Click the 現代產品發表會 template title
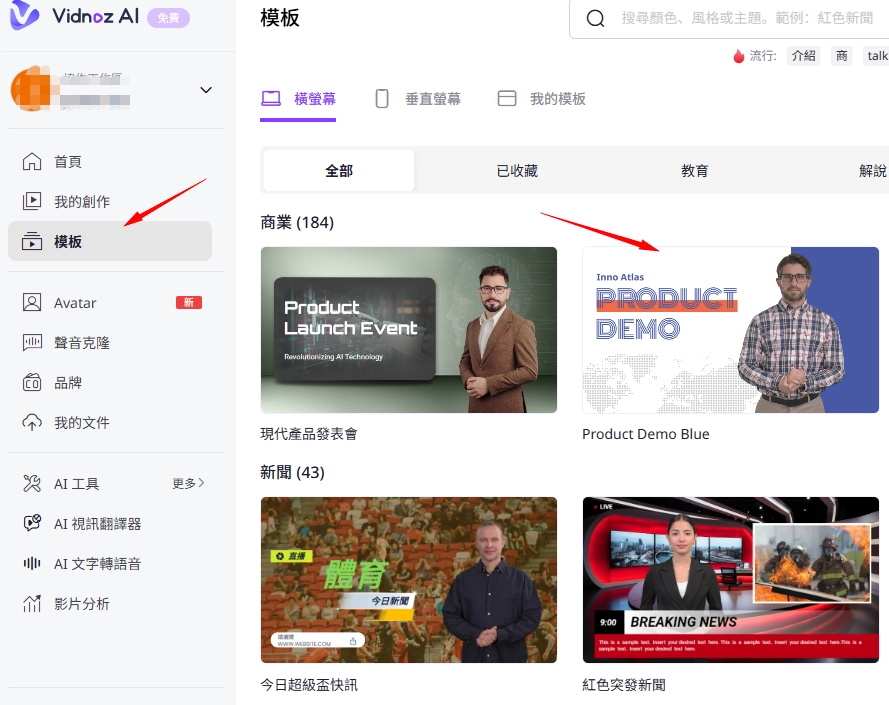Screen dimensions: 889x705 309,434
